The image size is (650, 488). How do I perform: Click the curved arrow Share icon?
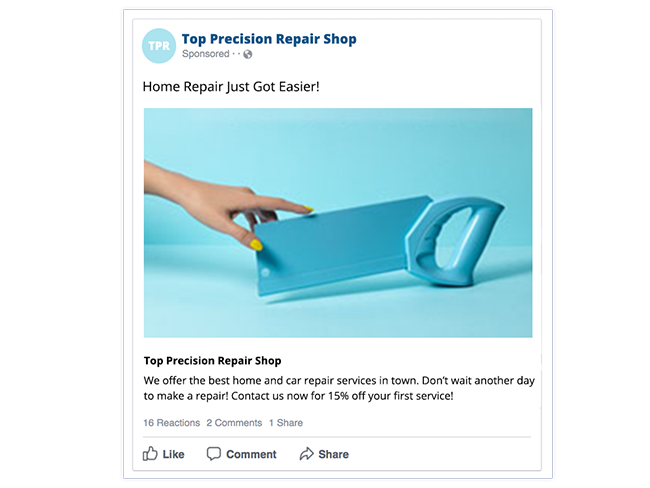[x=306, y=454]
